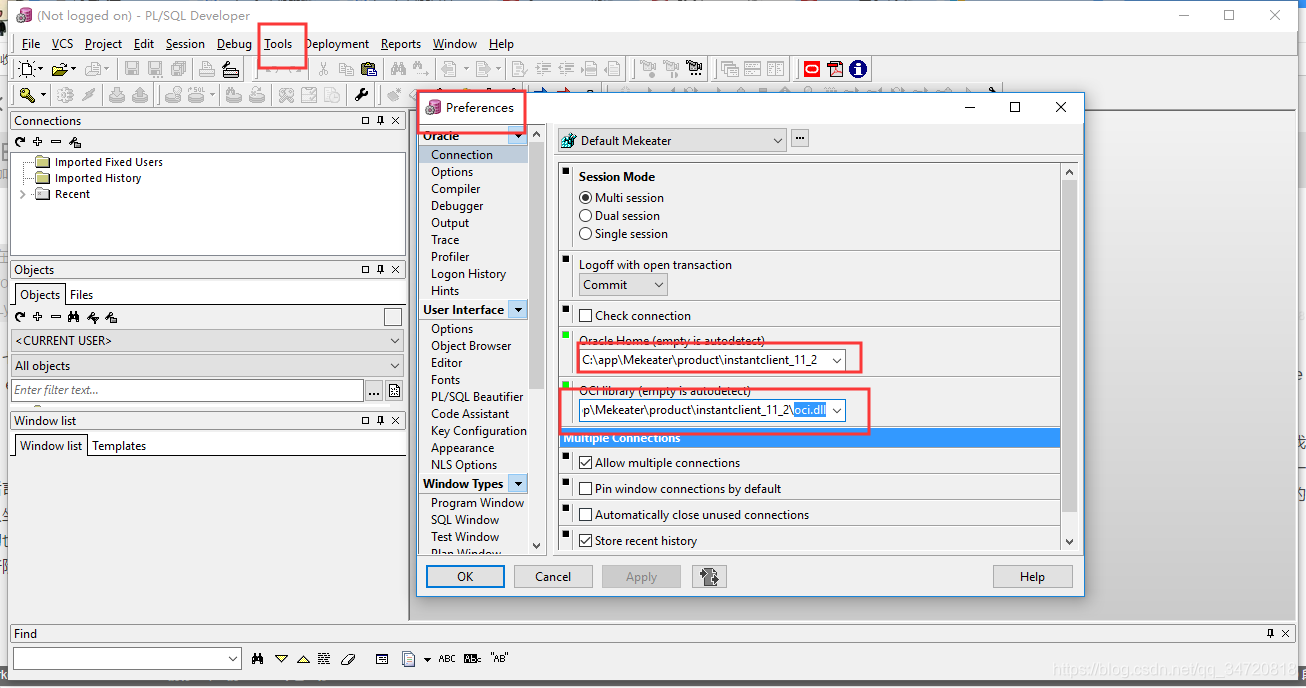The width and height of the screenshot is (1306, 688).
Task: Click filter definition icon beside filter ellipsis
Action: coord(394,391)
